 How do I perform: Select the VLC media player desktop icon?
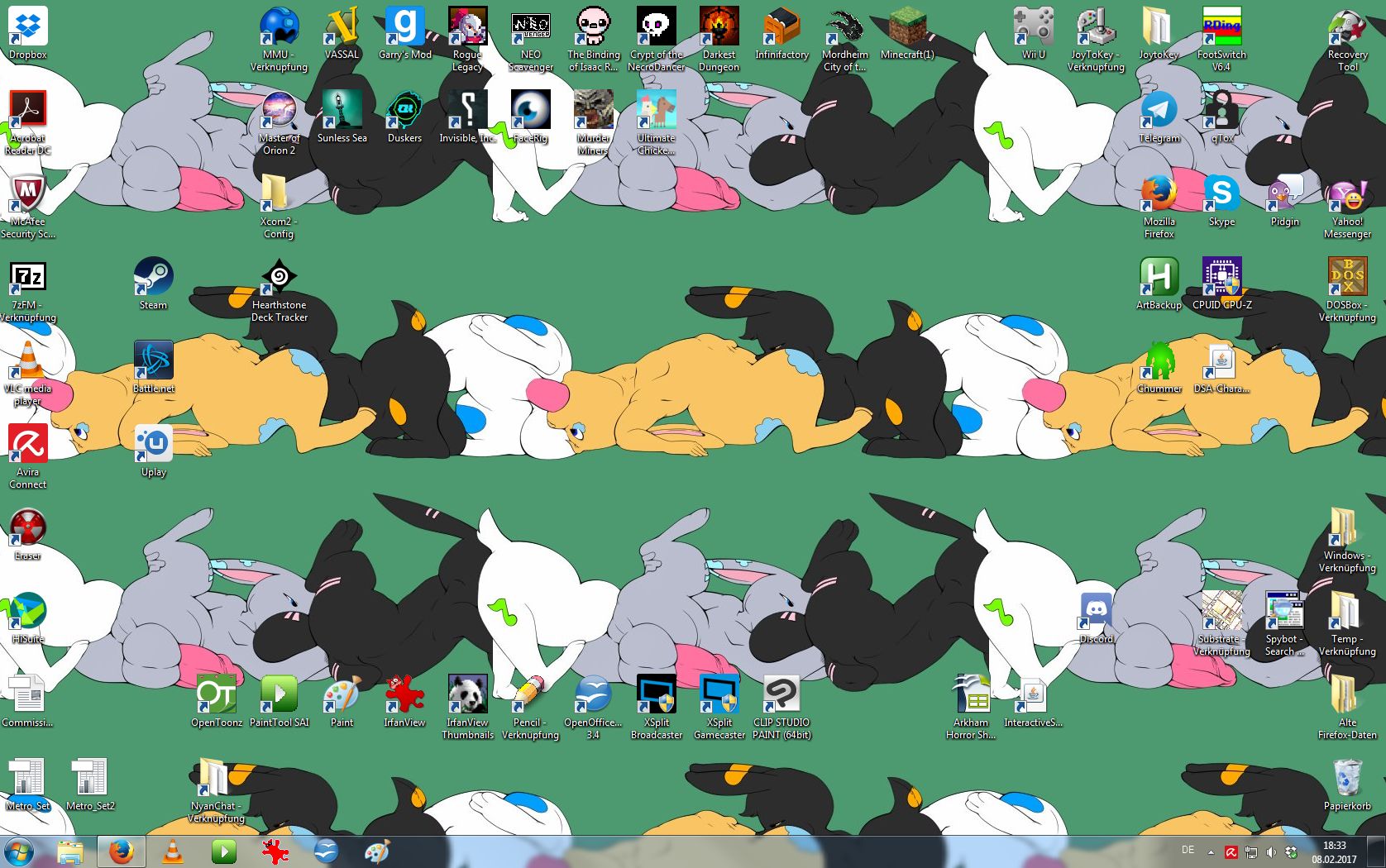(28, 373)
